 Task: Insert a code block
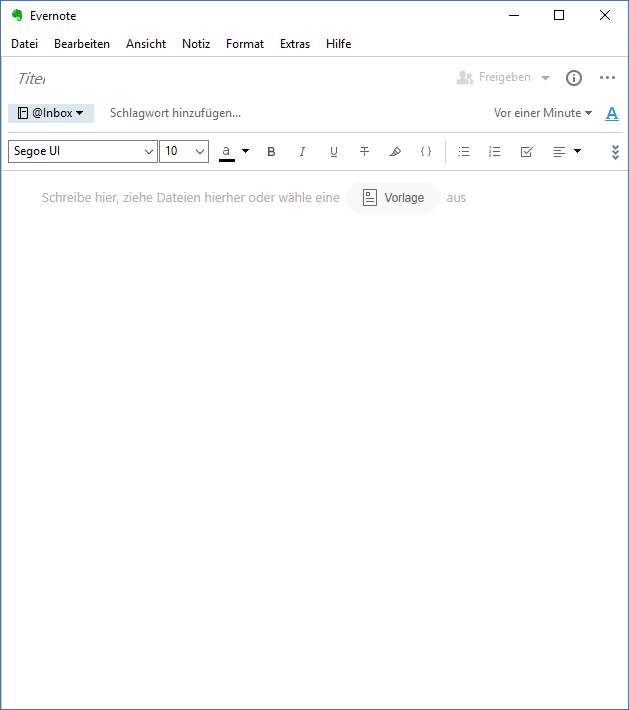[x=426, y=152]
